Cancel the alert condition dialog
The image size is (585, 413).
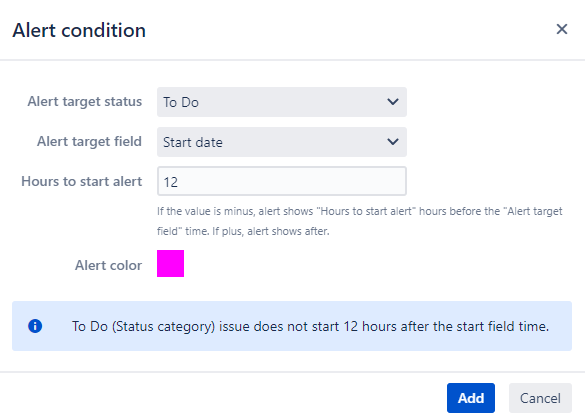(540, 398)
